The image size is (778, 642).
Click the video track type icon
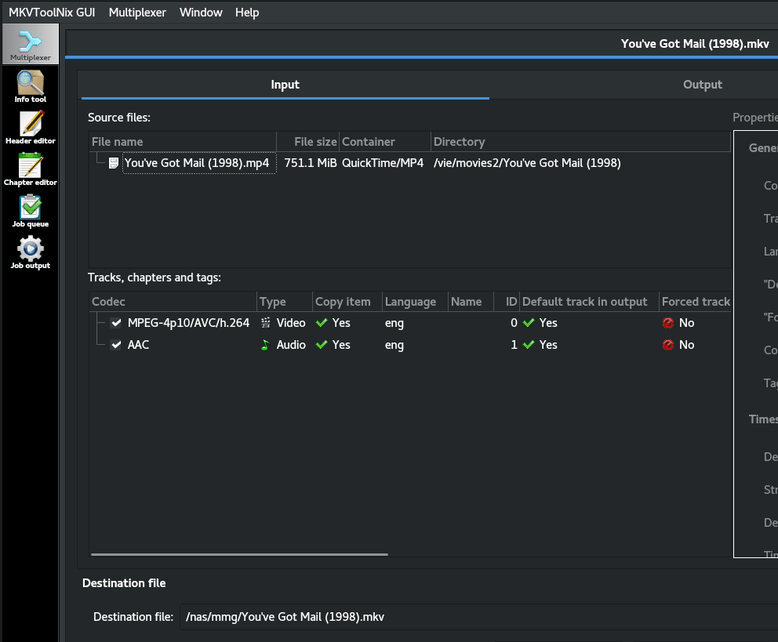[266, 323]
